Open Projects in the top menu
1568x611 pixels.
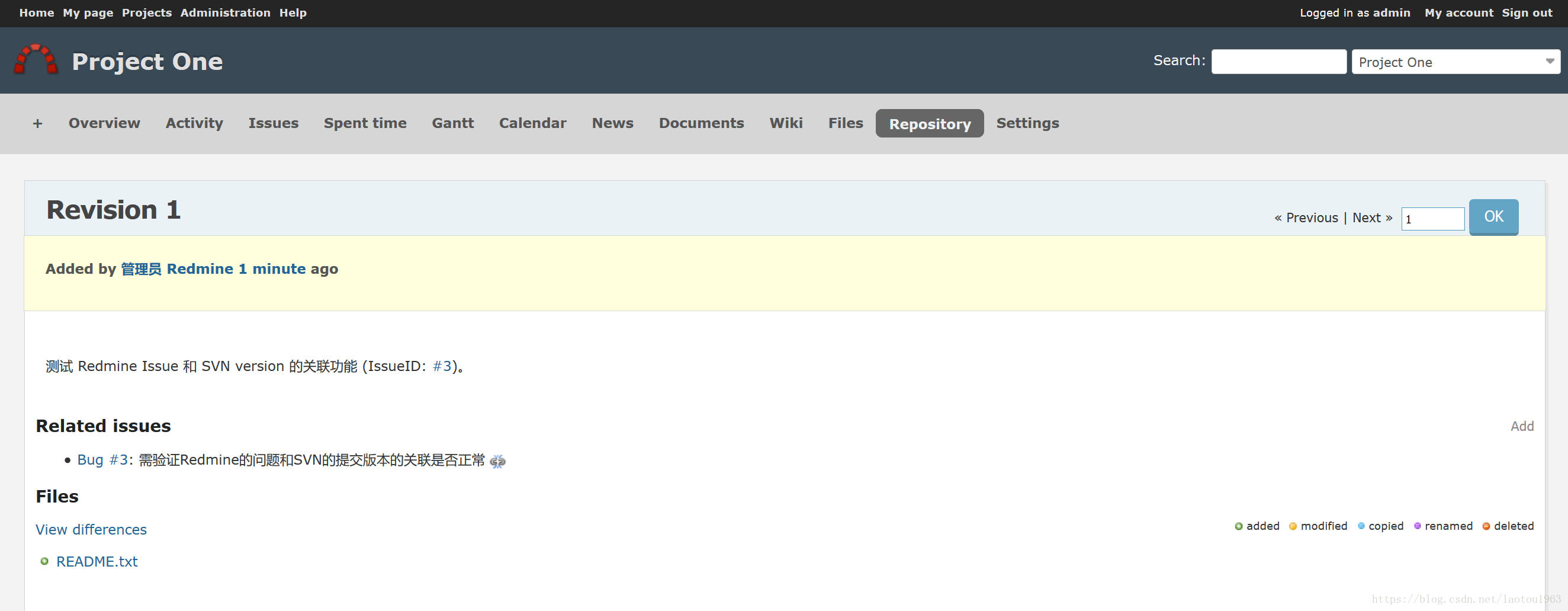[x=147, y=13]
